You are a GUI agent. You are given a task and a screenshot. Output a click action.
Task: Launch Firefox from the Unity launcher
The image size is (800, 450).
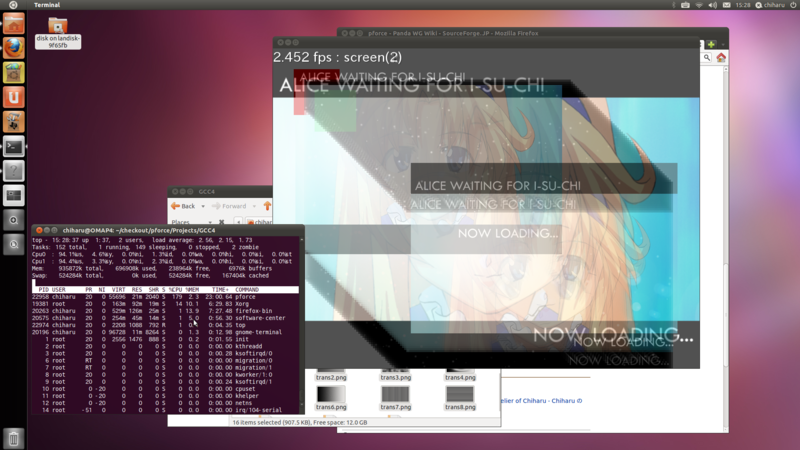[x=14, y=48]
